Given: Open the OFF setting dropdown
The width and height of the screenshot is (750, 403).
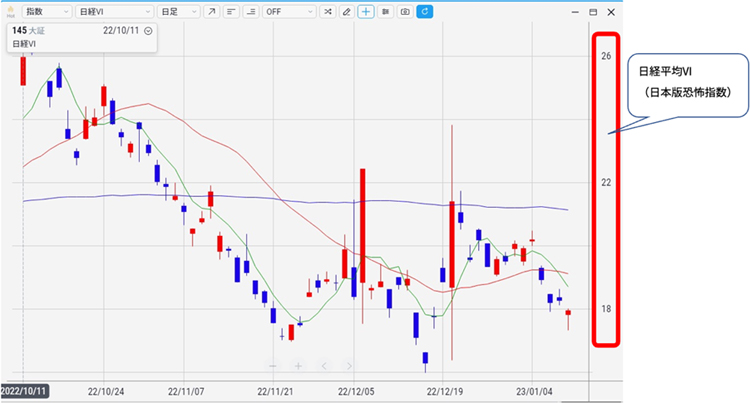Looking at the screenshot, I should point(289,11).
